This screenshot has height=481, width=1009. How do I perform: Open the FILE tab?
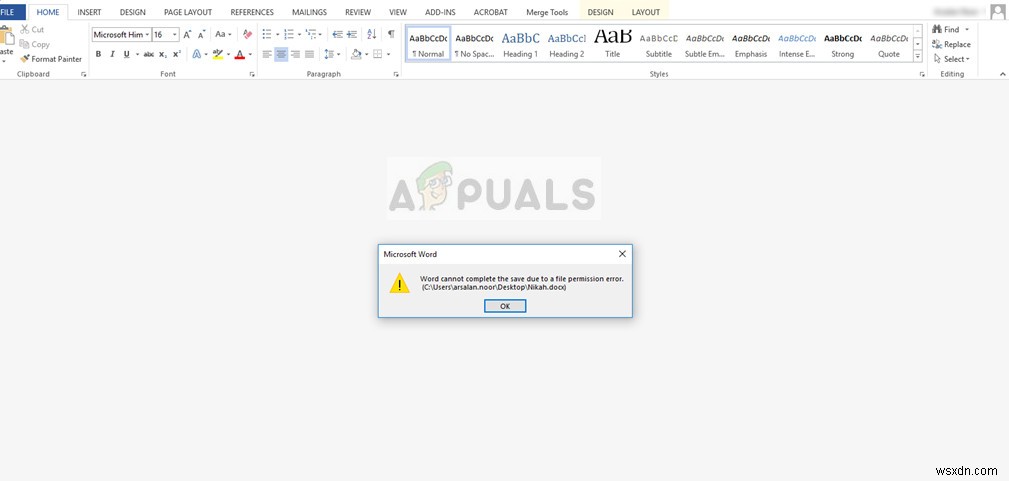[x=10, y=12]
